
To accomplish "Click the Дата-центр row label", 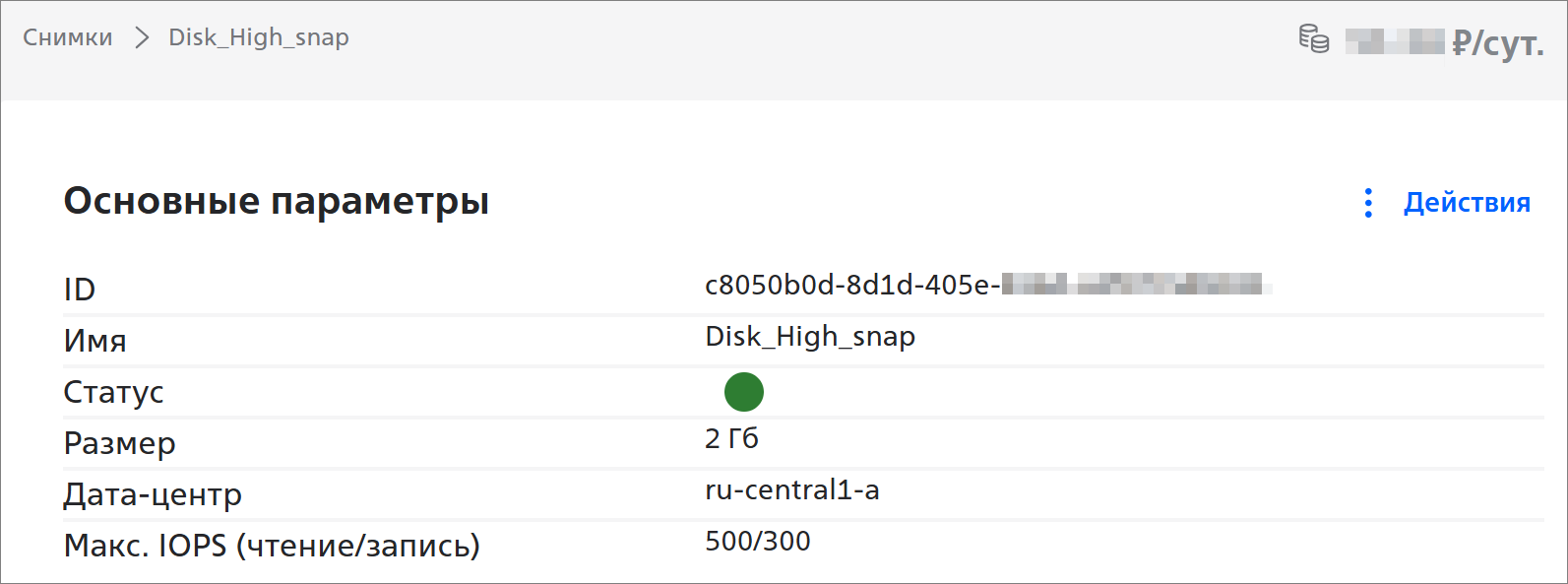I will (153, 494).
